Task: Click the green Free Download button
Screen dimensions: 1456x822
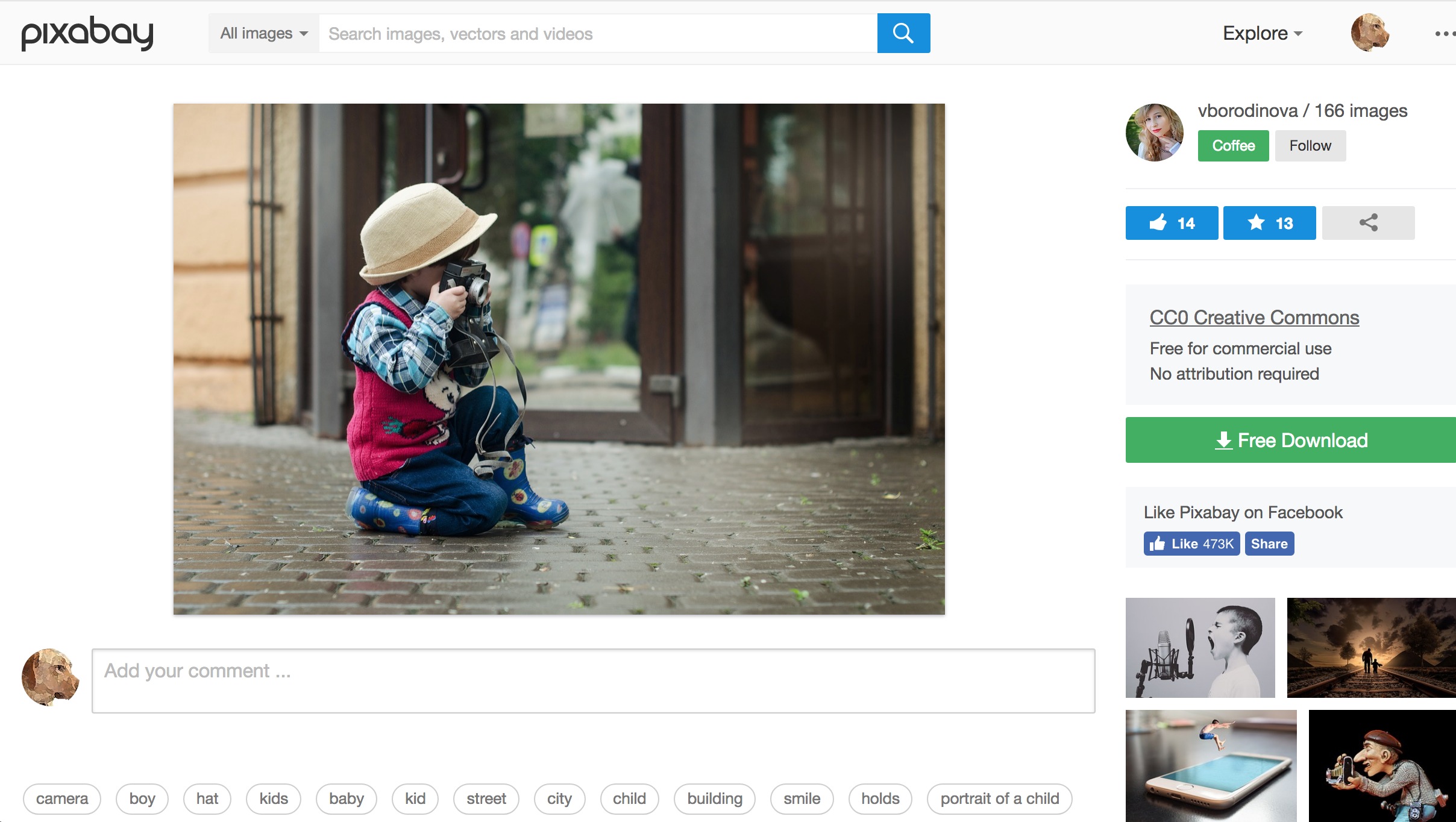Action: (1290, 440)
